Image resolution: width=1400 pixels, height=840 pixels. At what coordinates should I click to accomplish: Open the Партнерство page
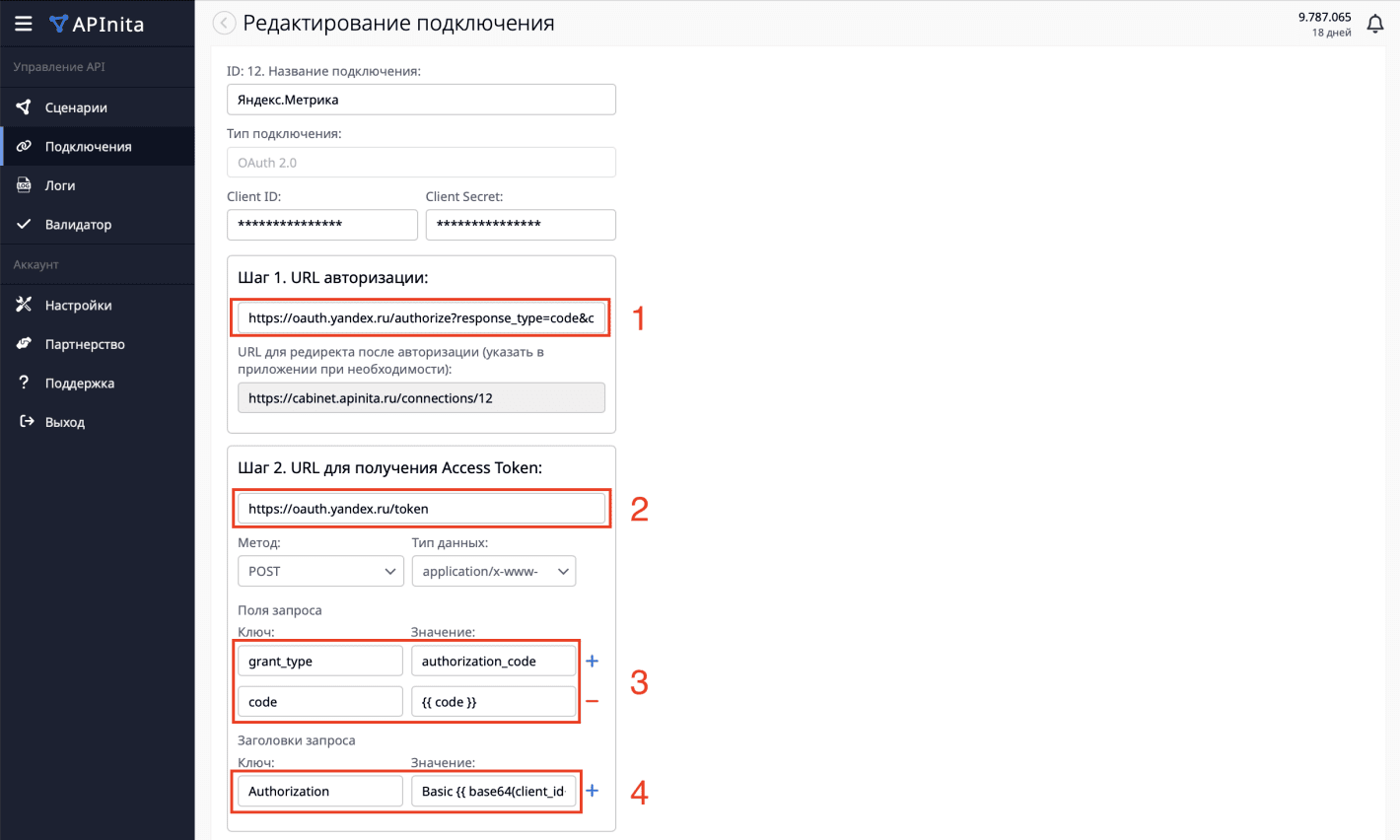[x=85, y=344]
